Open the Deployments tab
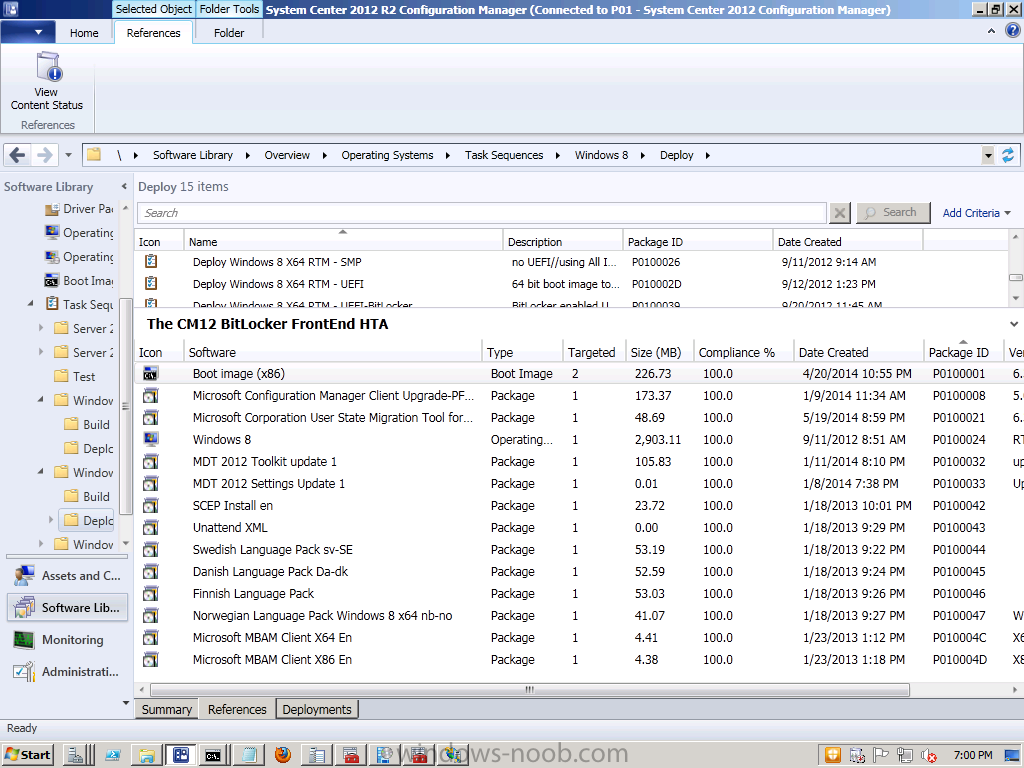Viewport: 1024px width, 768px height. tap(317, 709)
